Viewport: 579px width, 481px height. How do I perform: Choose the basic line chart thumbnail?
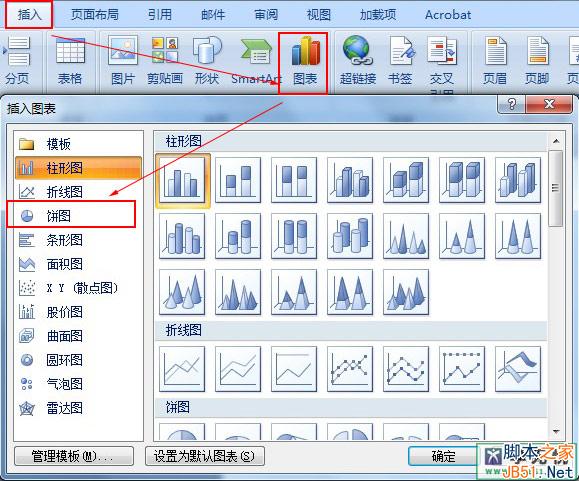coord(182,369)
